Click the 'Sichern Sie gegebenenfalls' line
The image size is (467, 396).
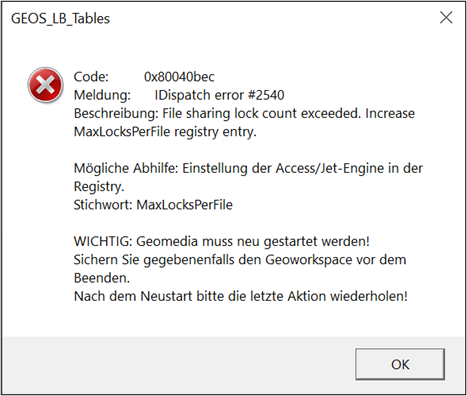click(x=240, y=260)
